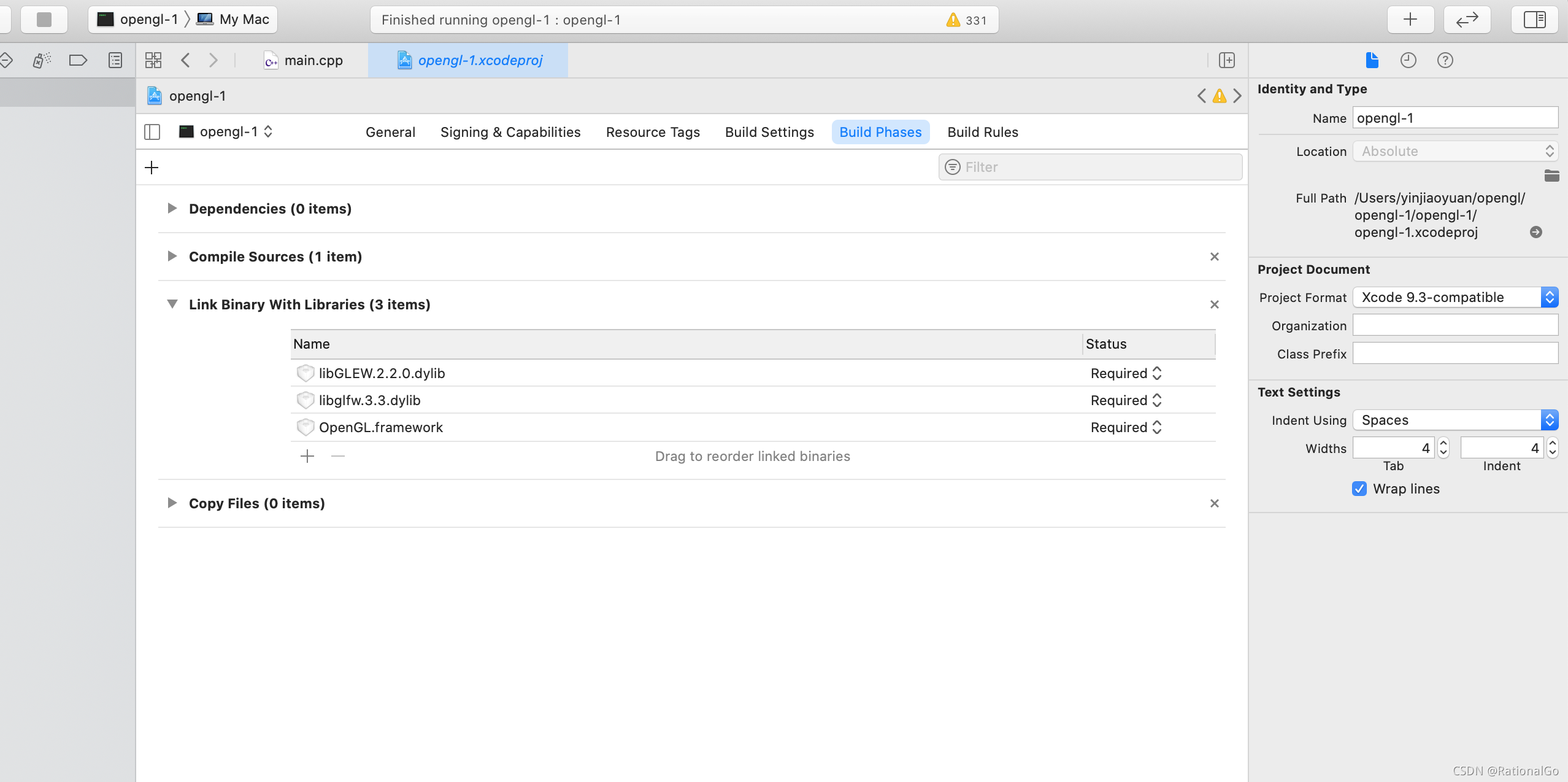
Task: Change OpenGL.framework Required status
Action: pyautogui.click(x=1126, y=427)
